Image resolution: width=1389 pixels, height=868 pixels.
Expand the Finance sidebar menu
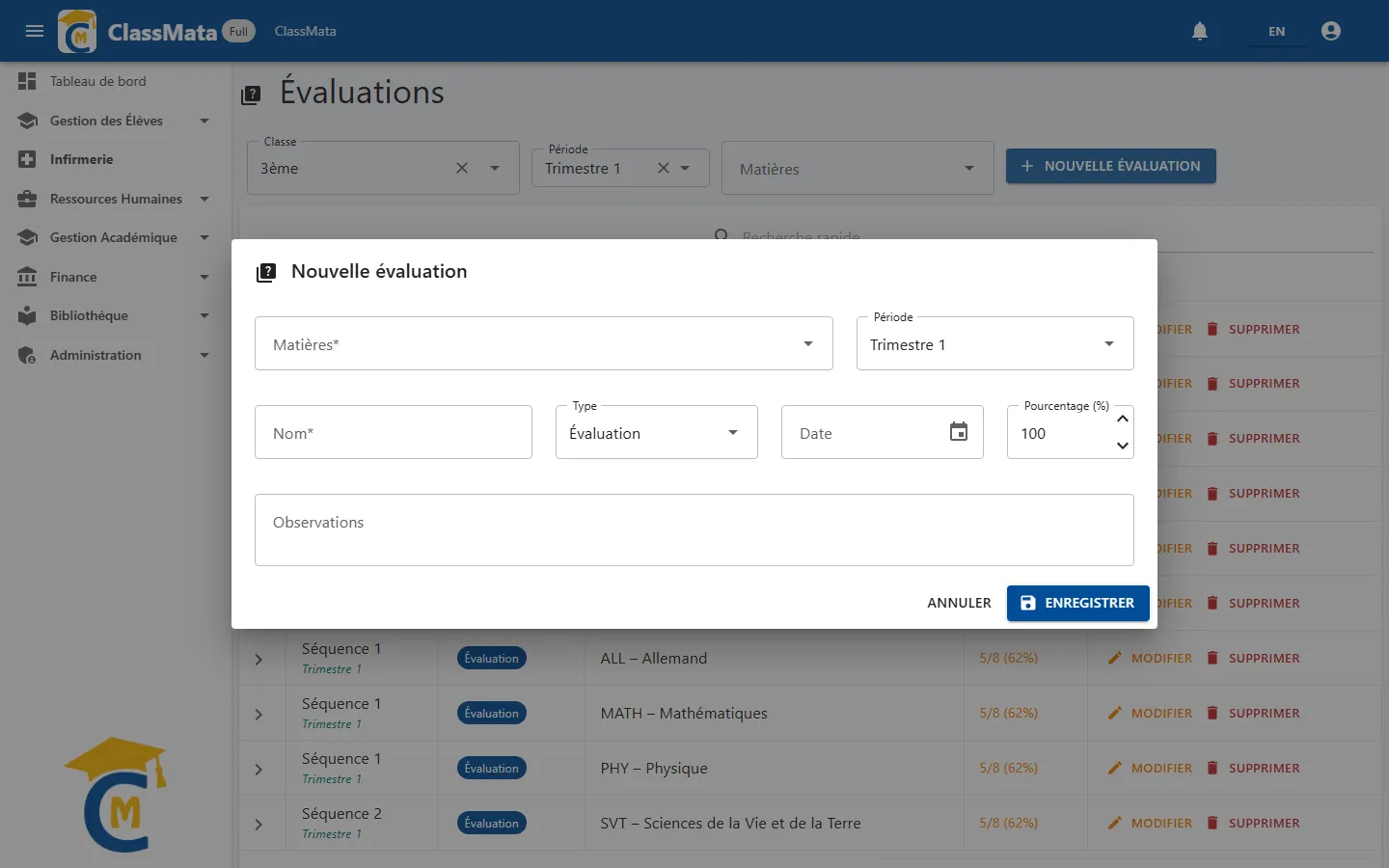[116, 277]
